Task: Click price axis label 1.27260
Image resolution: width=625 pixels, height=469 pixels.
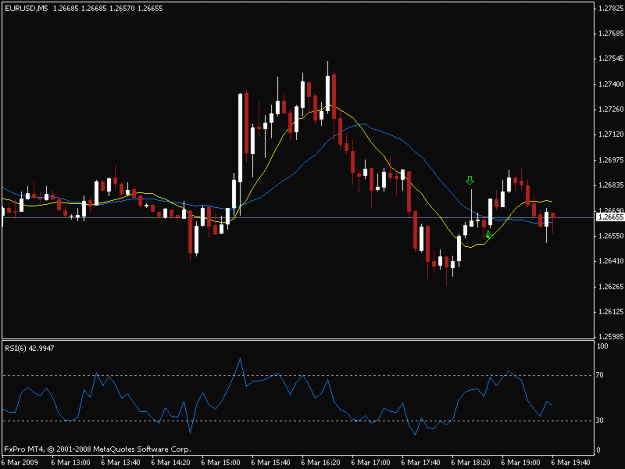Action: point(611,109)
